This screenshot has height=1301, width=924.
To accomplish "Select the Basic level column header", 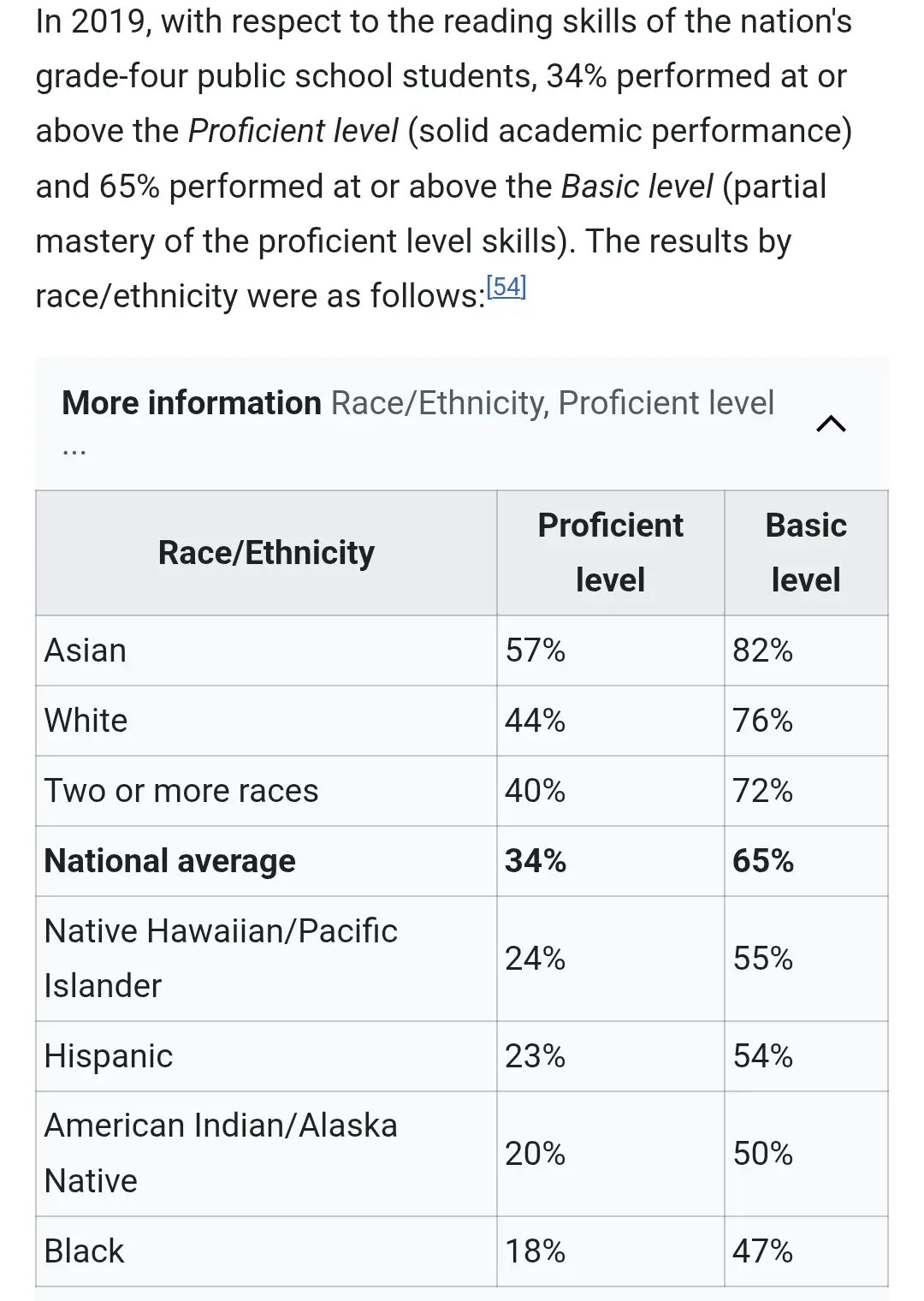I will click(x=806, y=553).
